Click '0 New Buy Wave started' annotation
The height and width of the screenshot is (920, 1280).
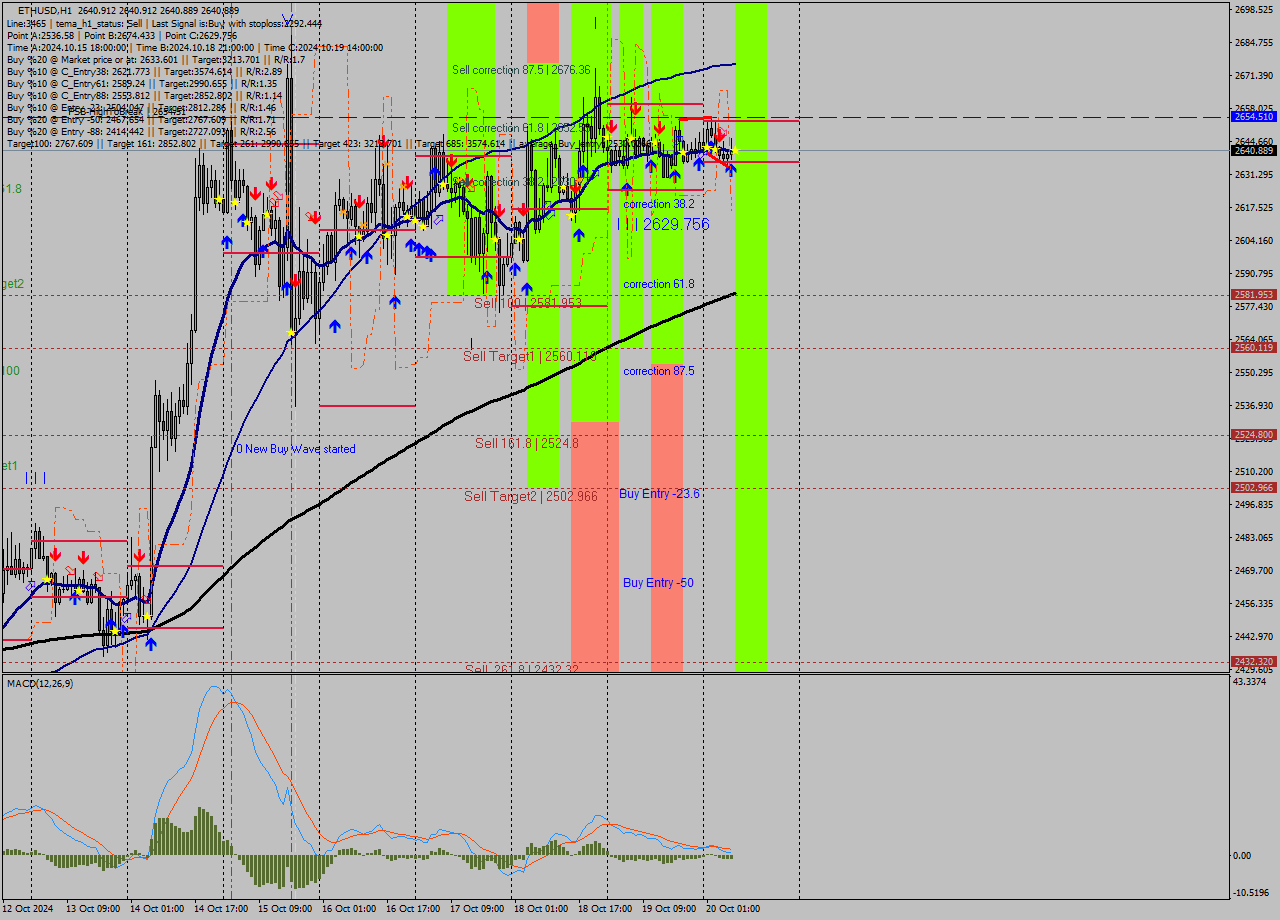coord(296,449)
